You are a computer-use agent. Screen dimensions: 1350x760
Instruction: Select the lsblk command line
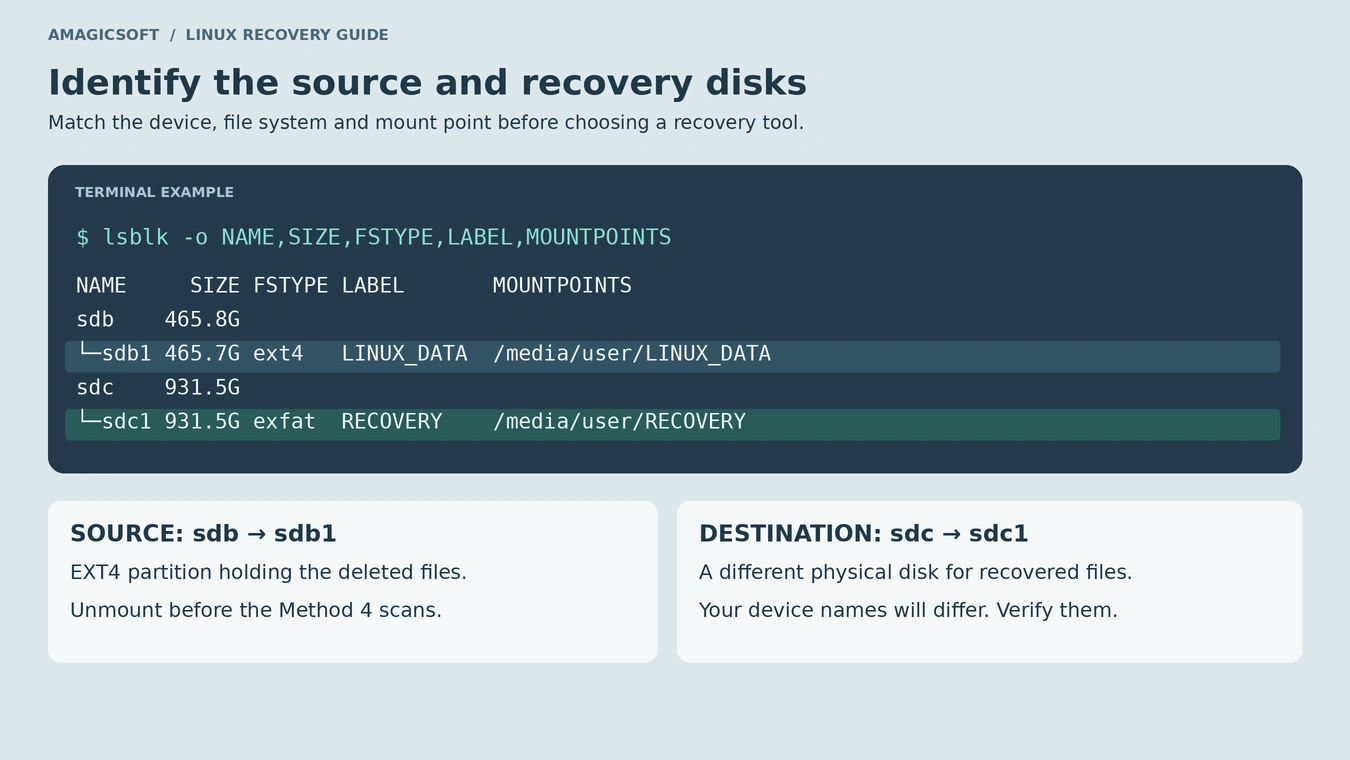pos(374,237)
